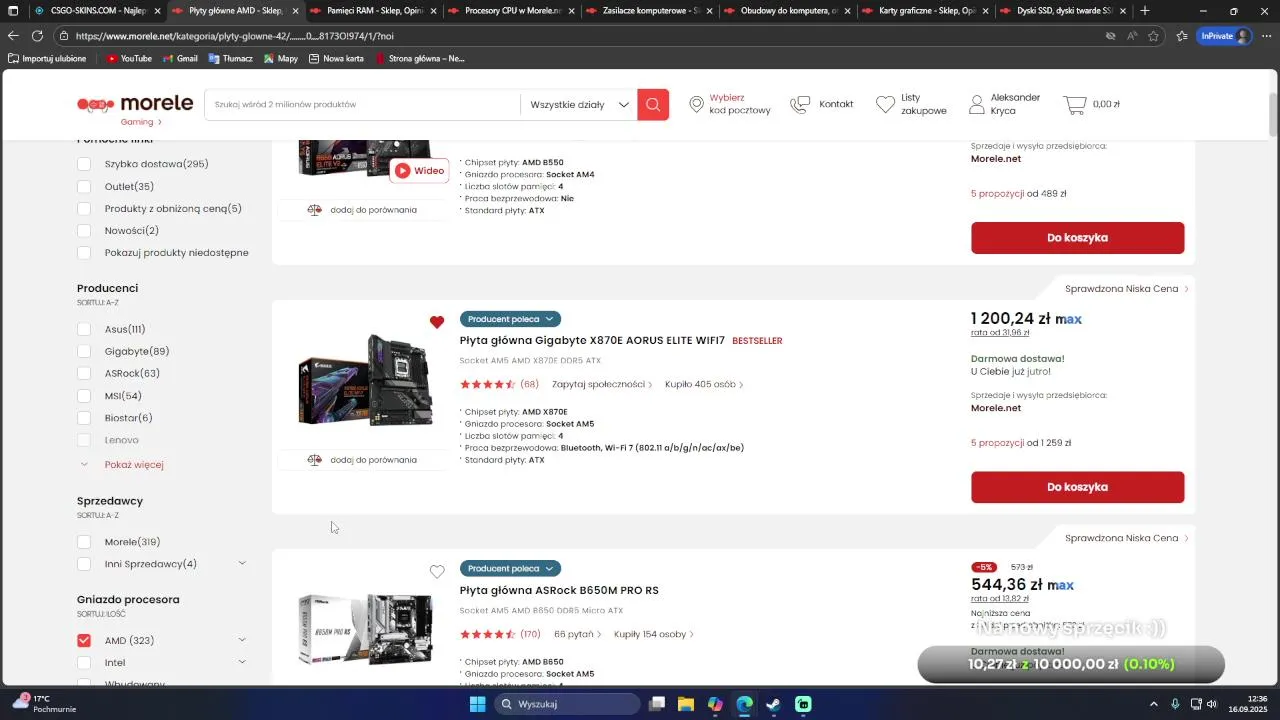The width and height of the screenshot is (1280, 720).
Task: Click the browser address bar URL
Action: (235, 36)
